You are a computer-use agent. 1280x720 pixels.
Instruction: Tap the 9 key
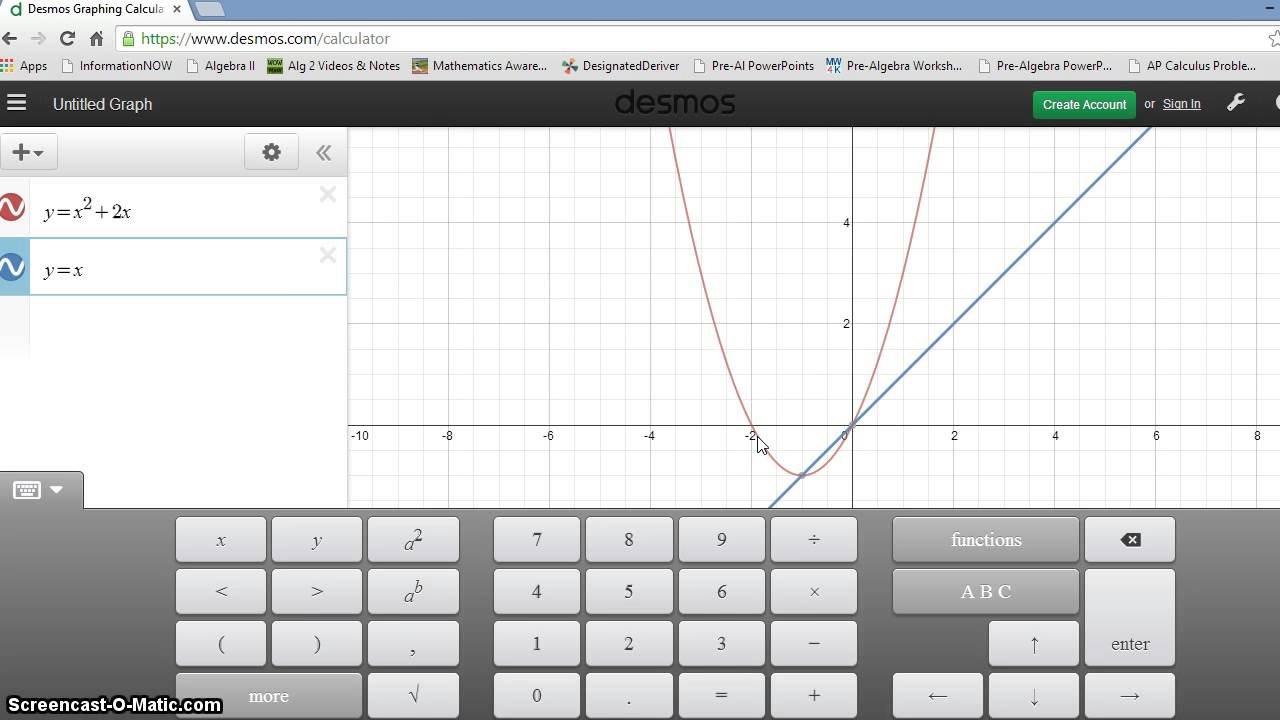pos(721,540)
